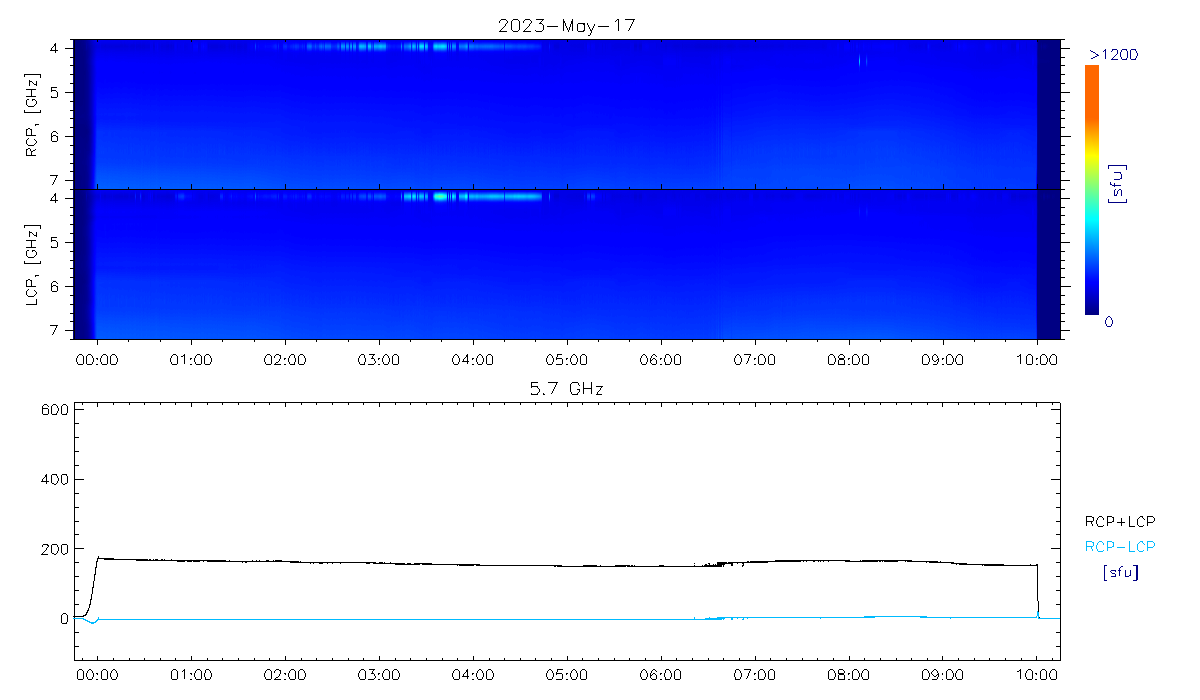Click the 600 tick on the flux axis
Image resolution: width=1200 pixels, height=700 pixels.
55,410
